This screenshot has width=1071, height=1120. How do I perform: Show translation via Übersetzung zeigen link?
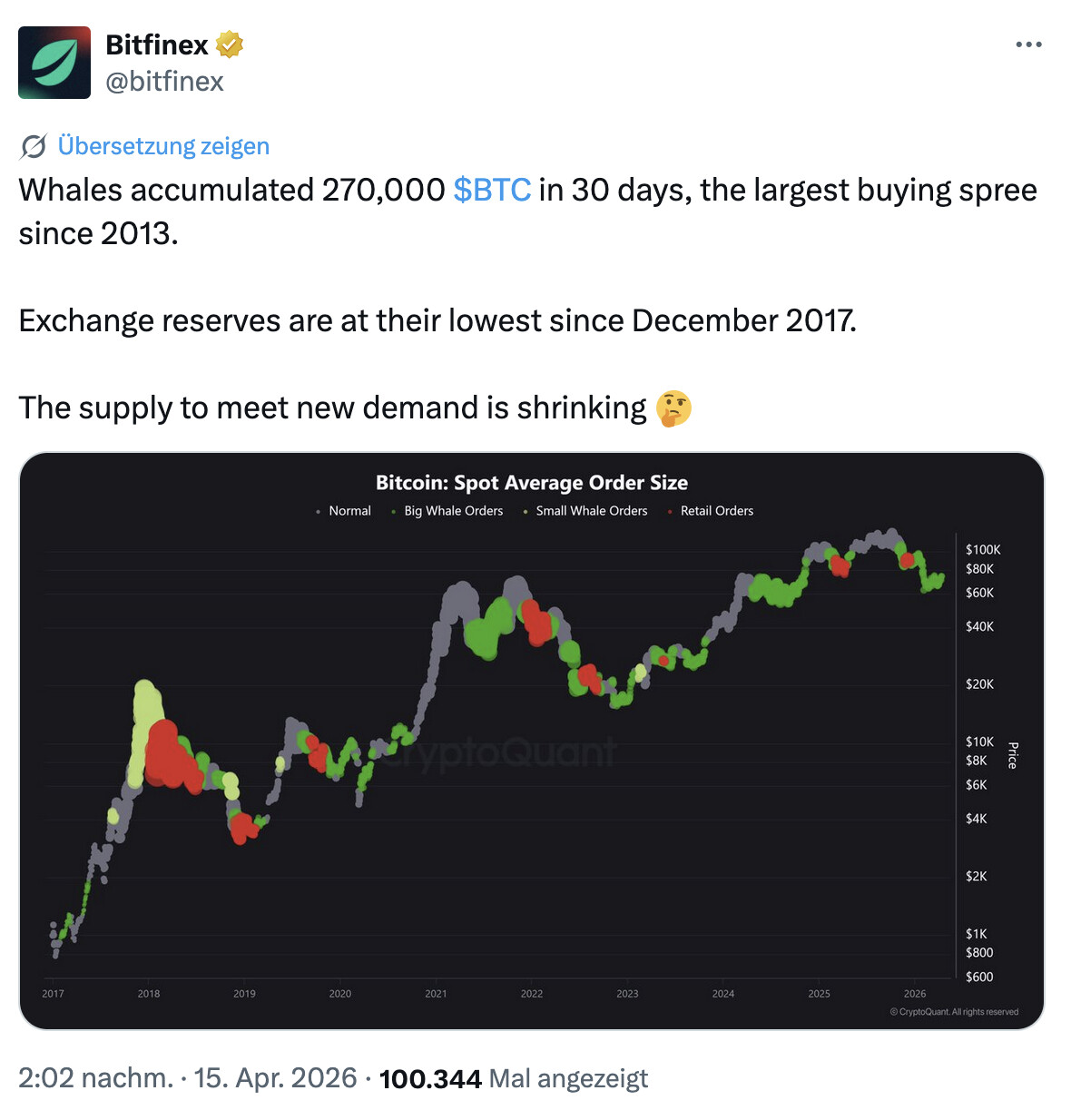click(163, 146)
